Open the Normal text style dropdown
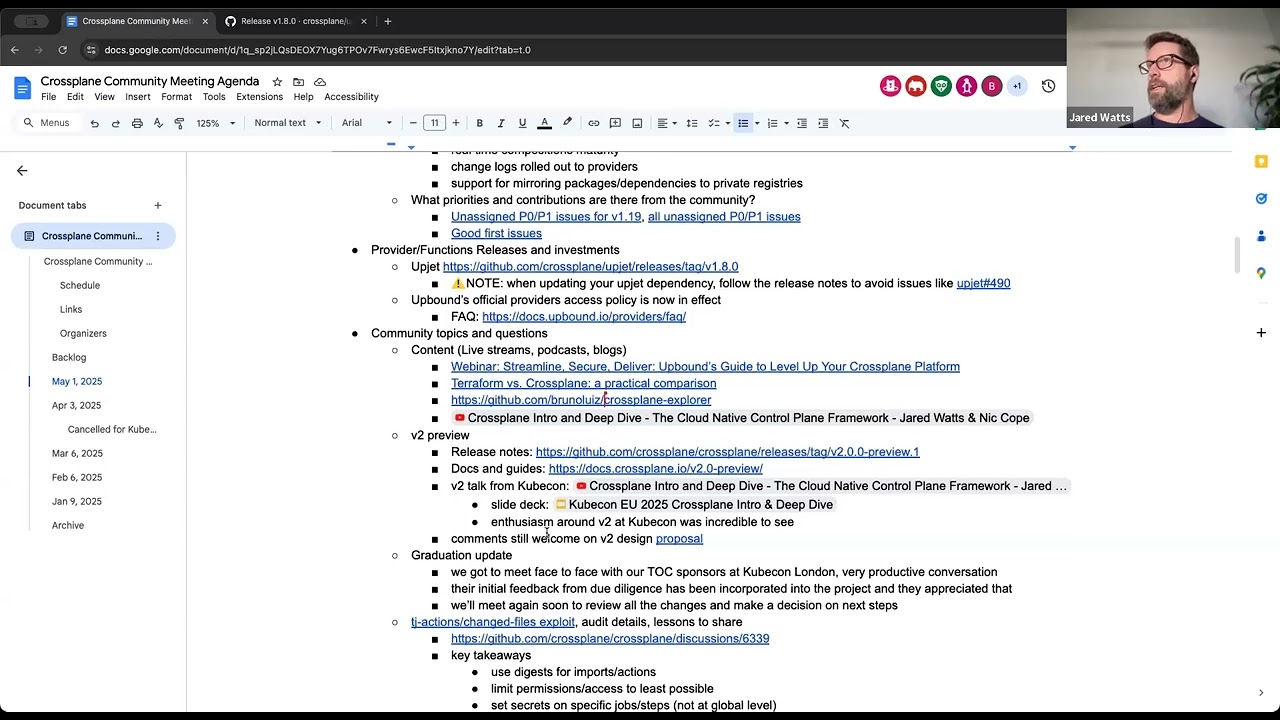This screenshot has width=1280, height=720. tap(288, 123)
